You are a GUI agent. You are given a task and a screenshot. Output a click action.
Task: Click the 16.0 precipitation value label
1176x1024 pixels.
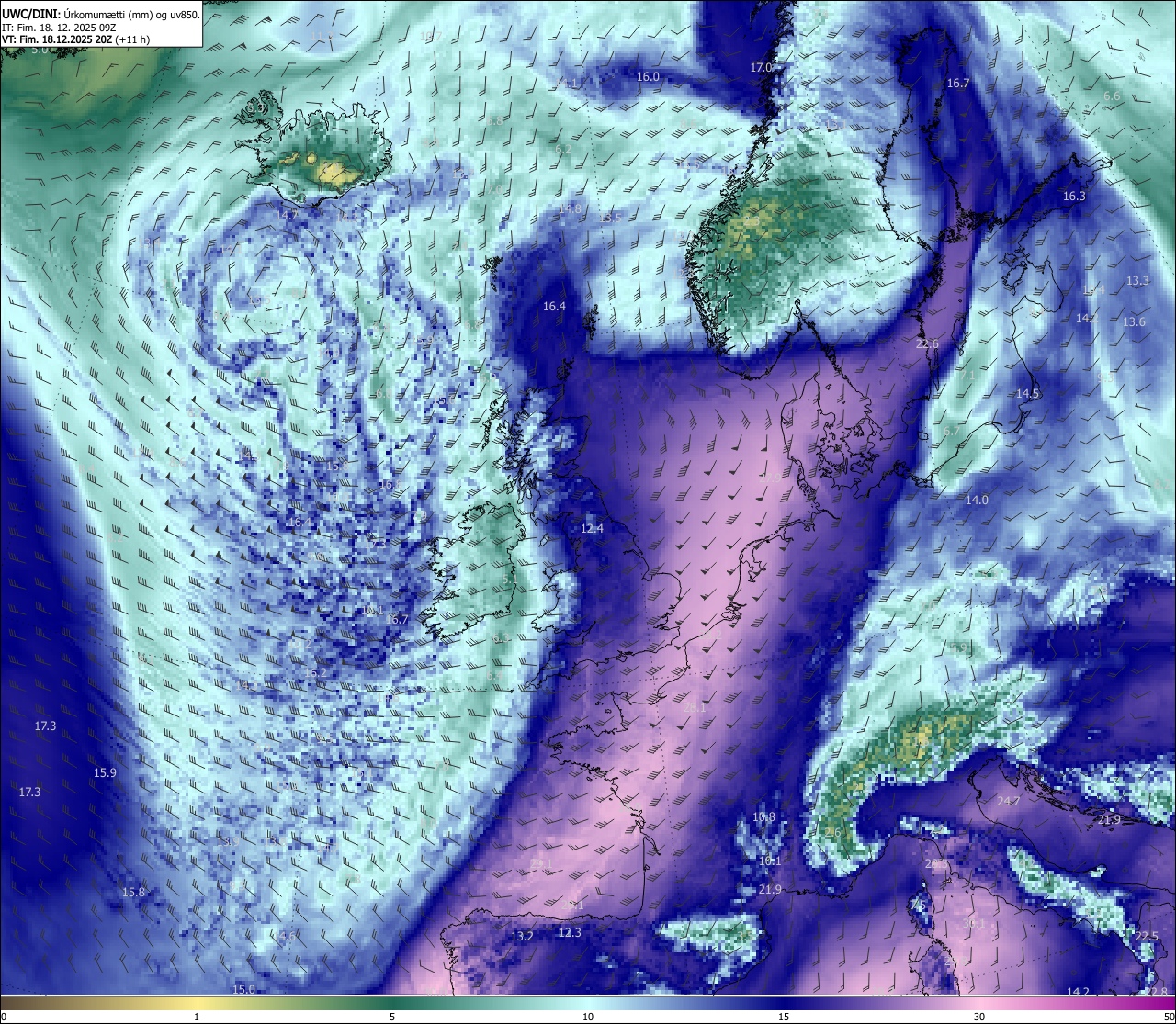648,77
